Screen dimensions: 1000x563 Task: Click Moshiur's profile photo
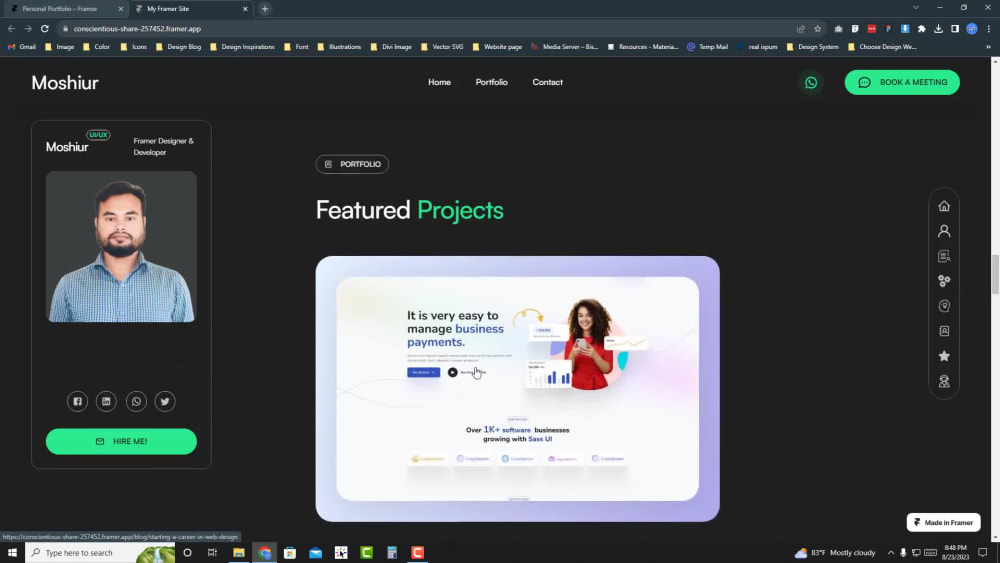[121, 246]
